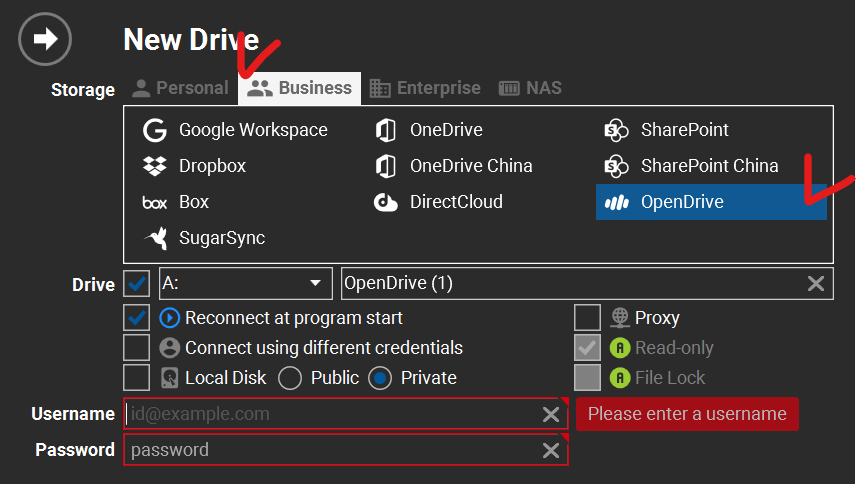Click the Password input field
The height and width of the screenshot is (484, 856).
click(330, 450)
